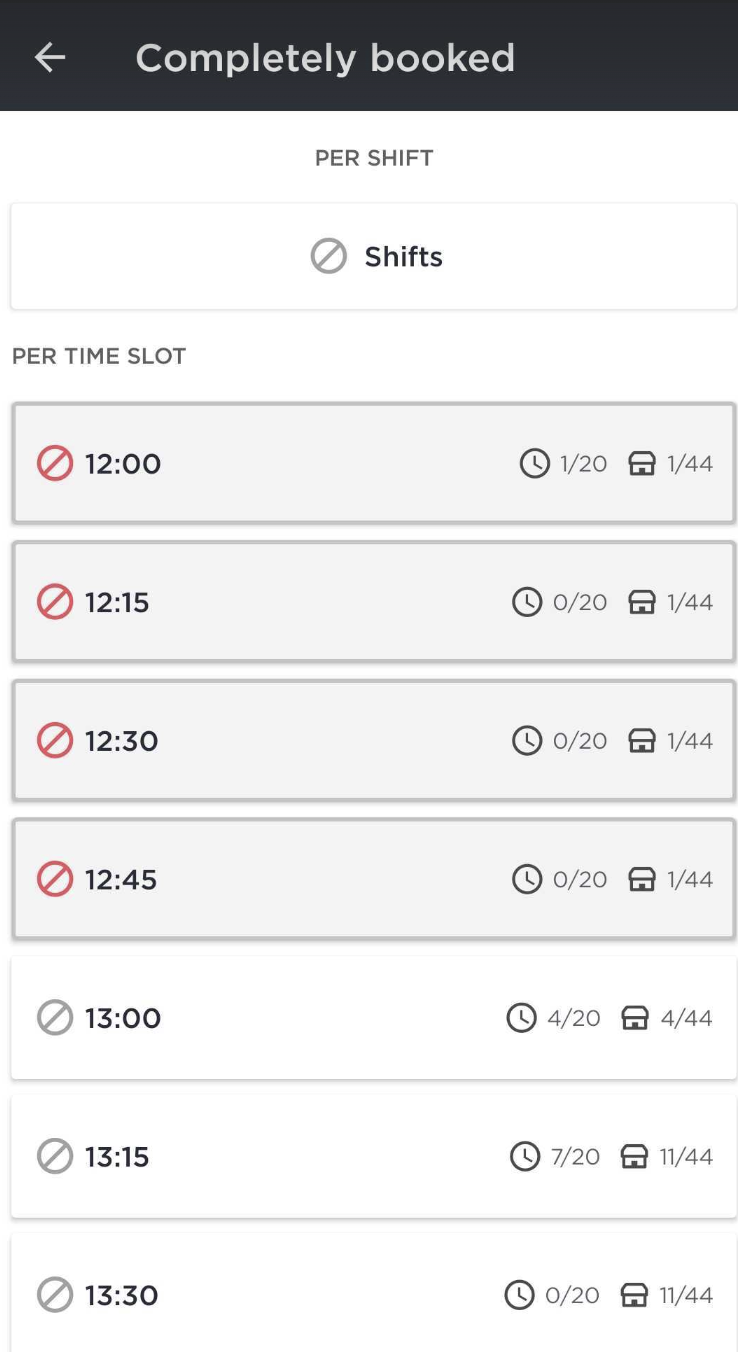738x1352 pixels.
Task: Click the 11/44 capacity at 13:30
Action: pyautogui.click(x=686, y=1296)
